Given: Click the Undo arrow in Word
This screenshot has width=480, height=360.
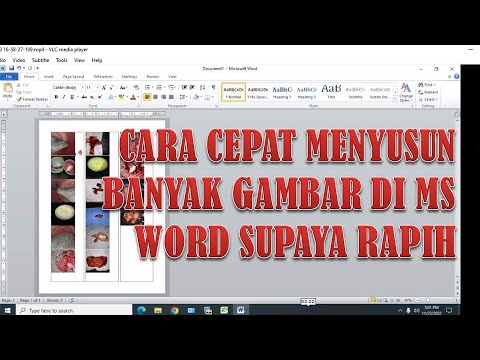Looking at the screenshot, I should (19, 68).
